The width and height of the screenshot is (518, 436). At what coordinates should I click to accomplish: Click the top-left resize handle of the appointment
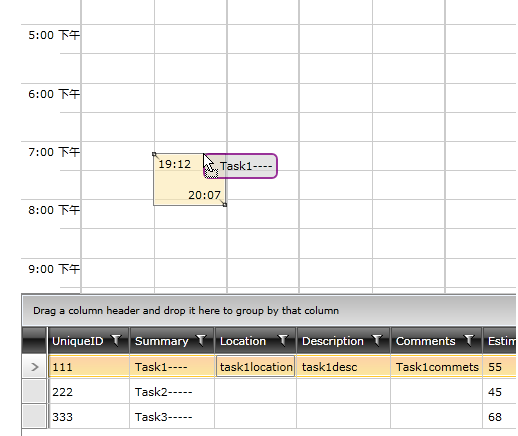pos(154,154)
